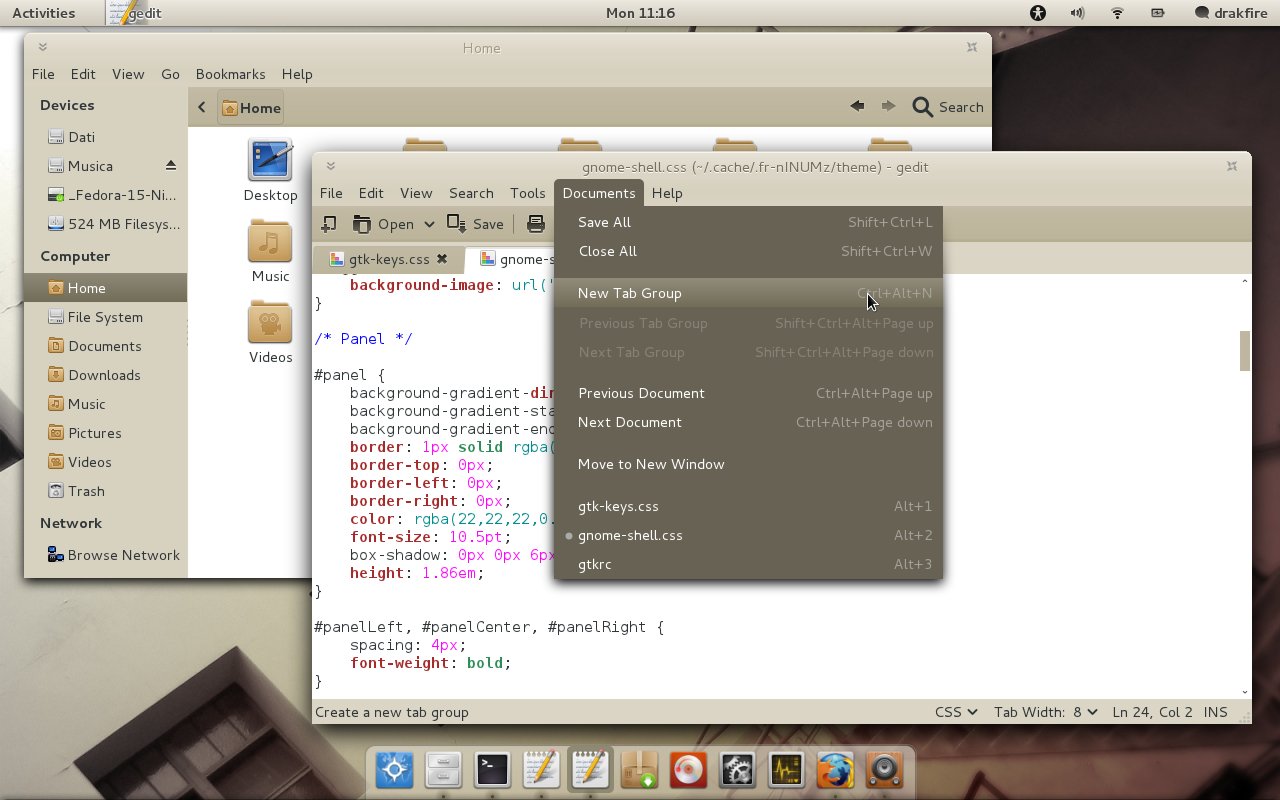Open Go menu in Home window
The height and width of the screenshot is (800, 1280).
point(170,74)
